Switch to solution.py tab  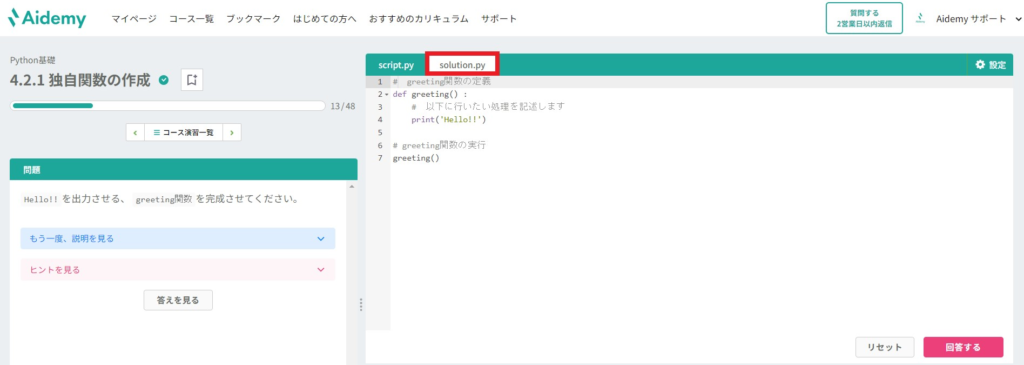click(462, 65)
